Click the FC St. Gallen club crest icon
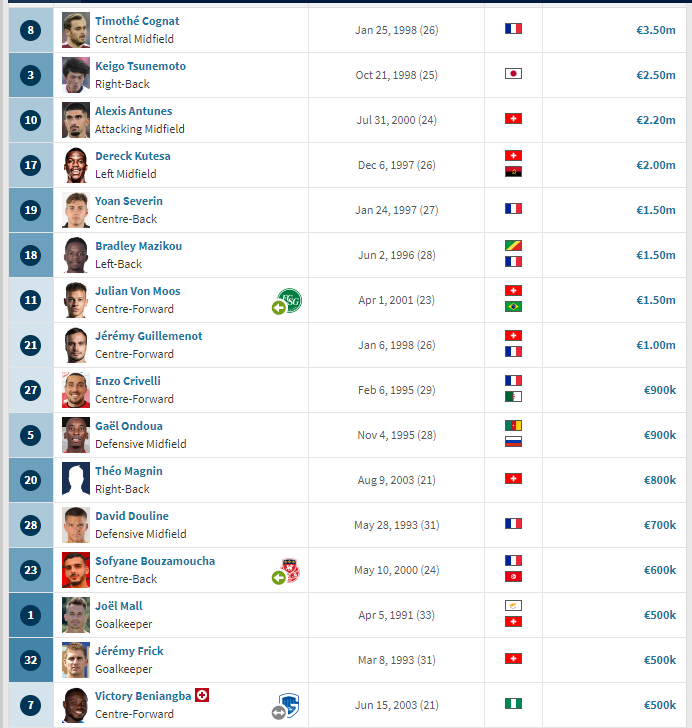 coord(290,300)
